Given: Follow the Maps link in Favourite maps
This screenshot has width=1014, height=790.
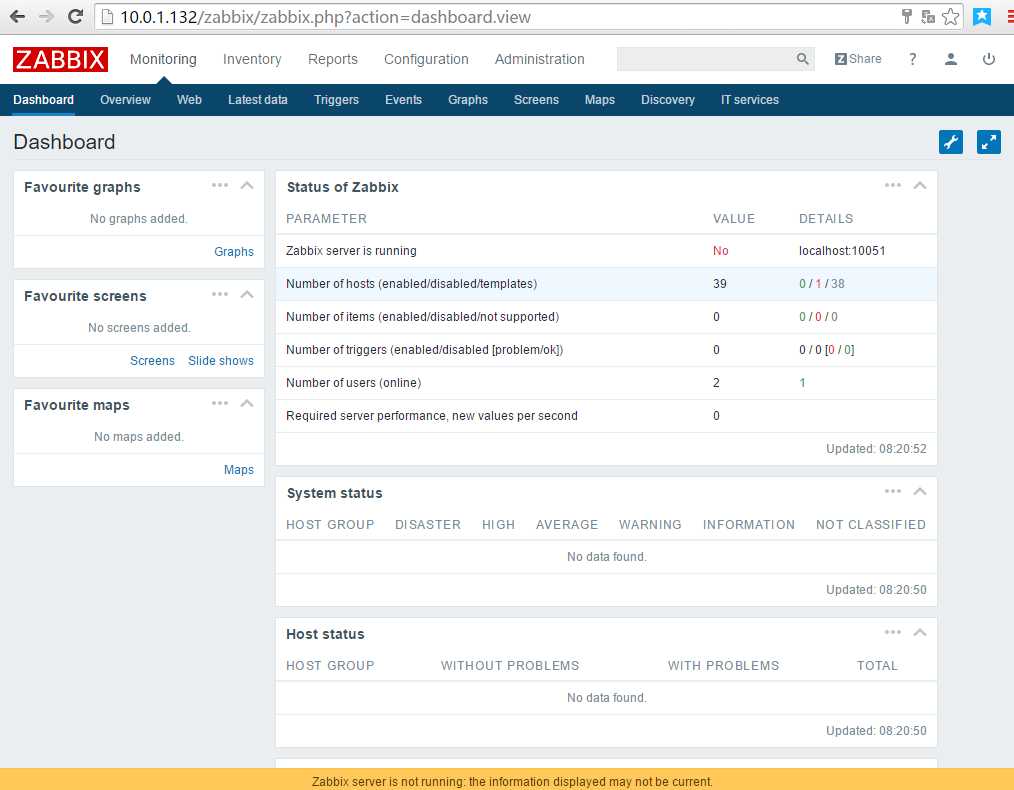Looking at the screenshot, I should click(x=239, y=470).
